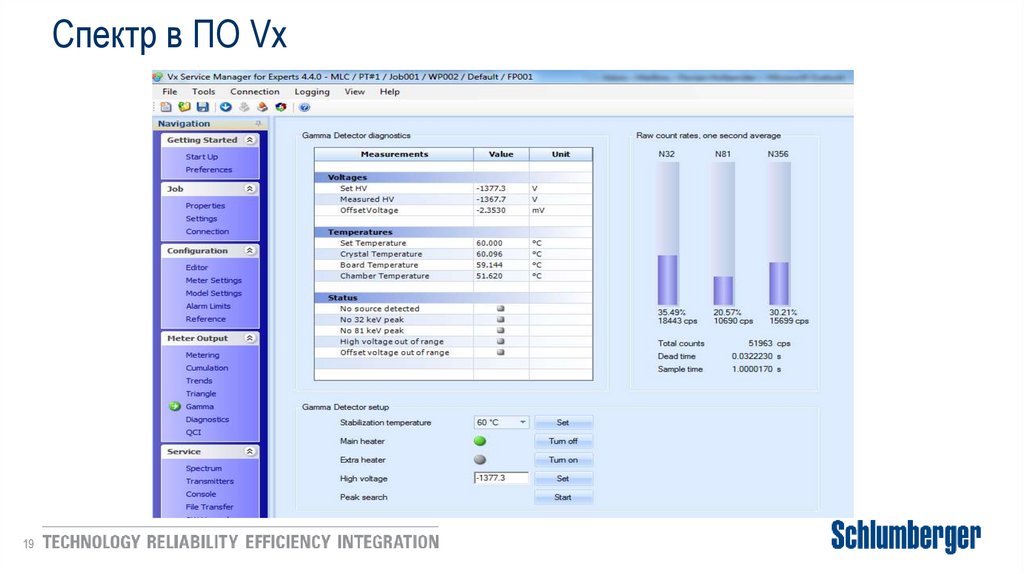The width and height of the screenshot is (1024, 574).
Task: Click the multicolored circular toolbar icon
Action: pyautogui.click(x=281, y=107)
